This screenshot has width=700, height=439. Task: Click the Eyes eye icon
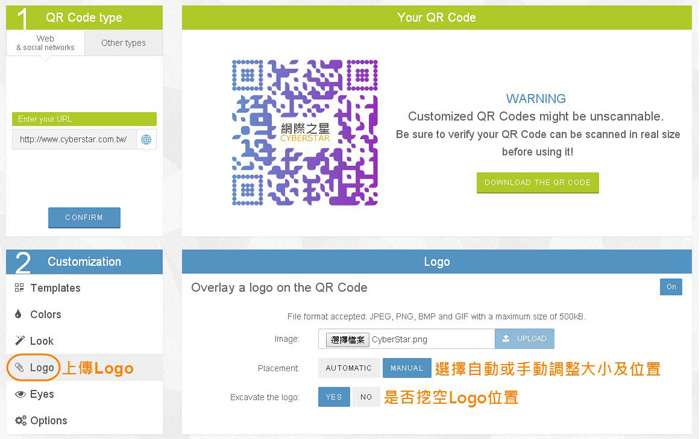[20, 394]
